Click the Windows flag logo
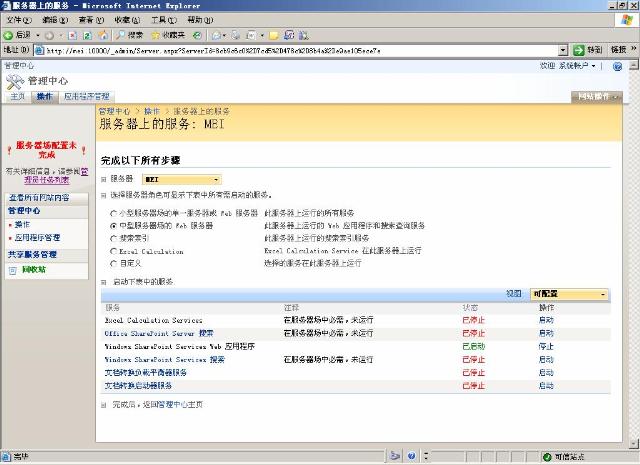The height and width of the screenshot is (465, 640). 627,20
